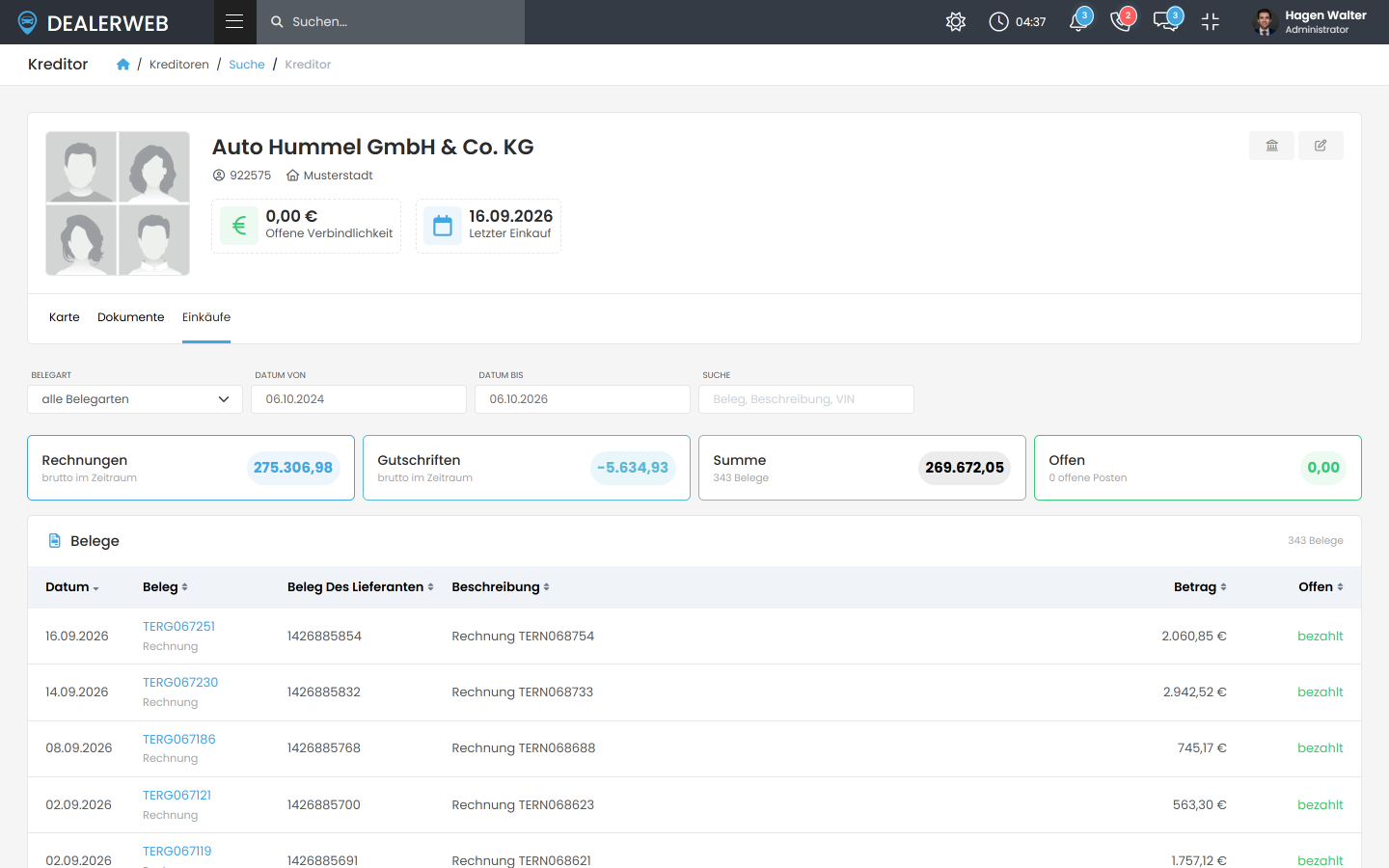
Task: Click the Gutschriften summary card
Action: point(527,468)
